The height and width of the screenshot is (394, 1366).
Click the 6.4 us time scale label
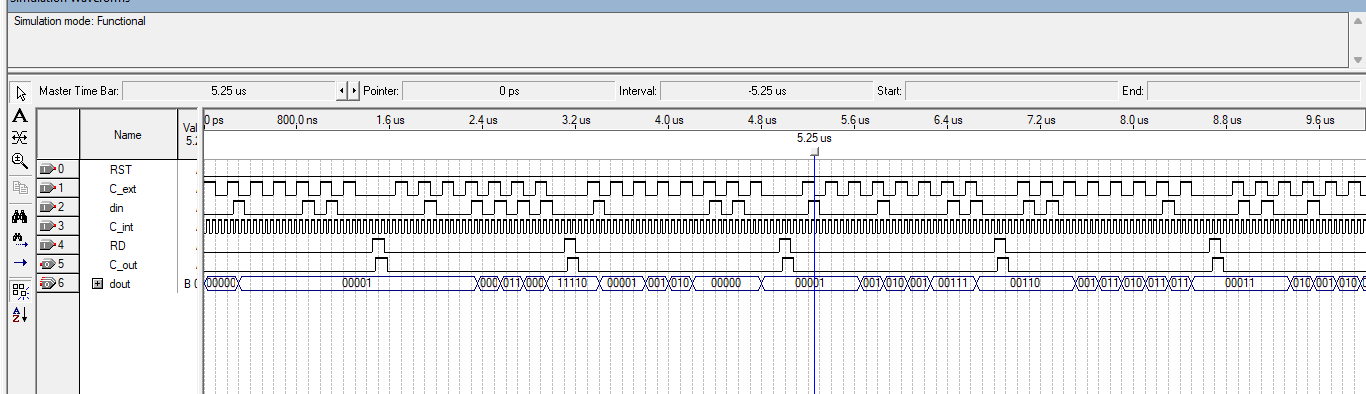[948, 120]
